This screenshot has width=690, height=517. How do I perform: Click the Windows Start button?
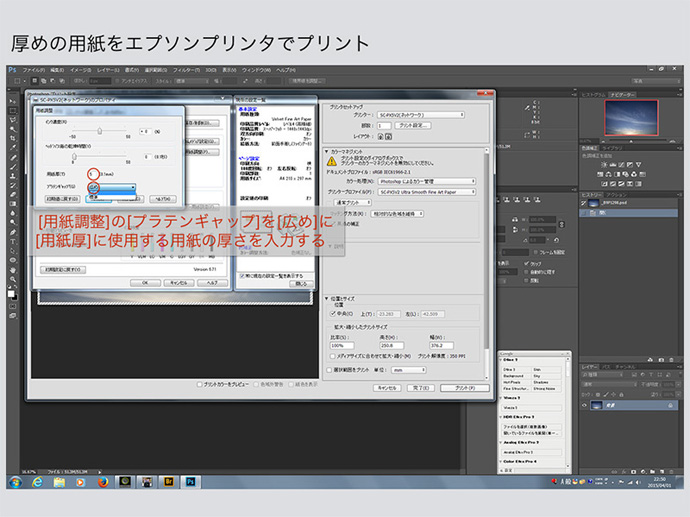[x=15, y=481]
